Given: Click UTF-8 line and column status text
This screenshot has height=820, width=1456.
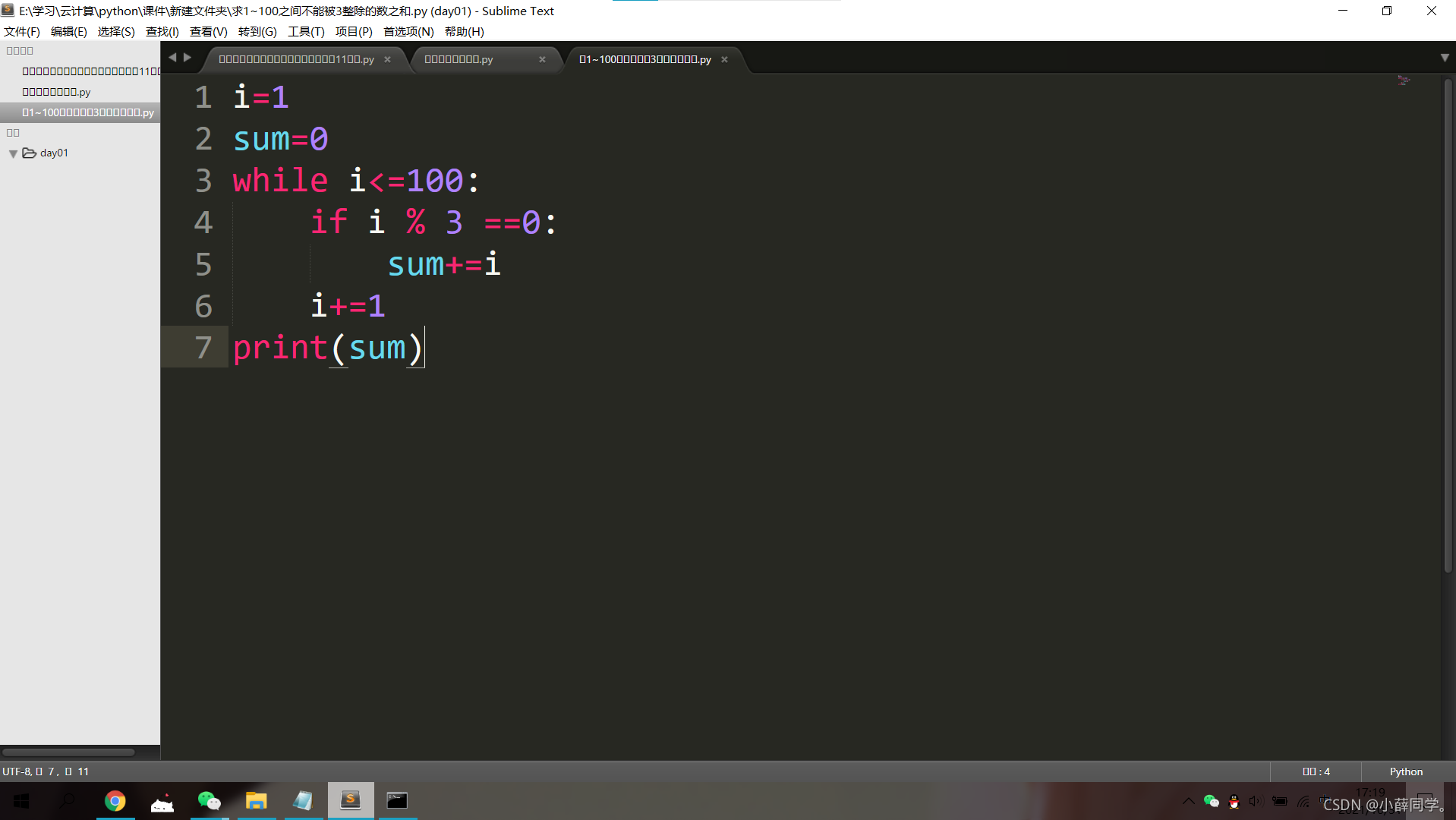Looking at the screenshot, I should (x=46, y=771).
